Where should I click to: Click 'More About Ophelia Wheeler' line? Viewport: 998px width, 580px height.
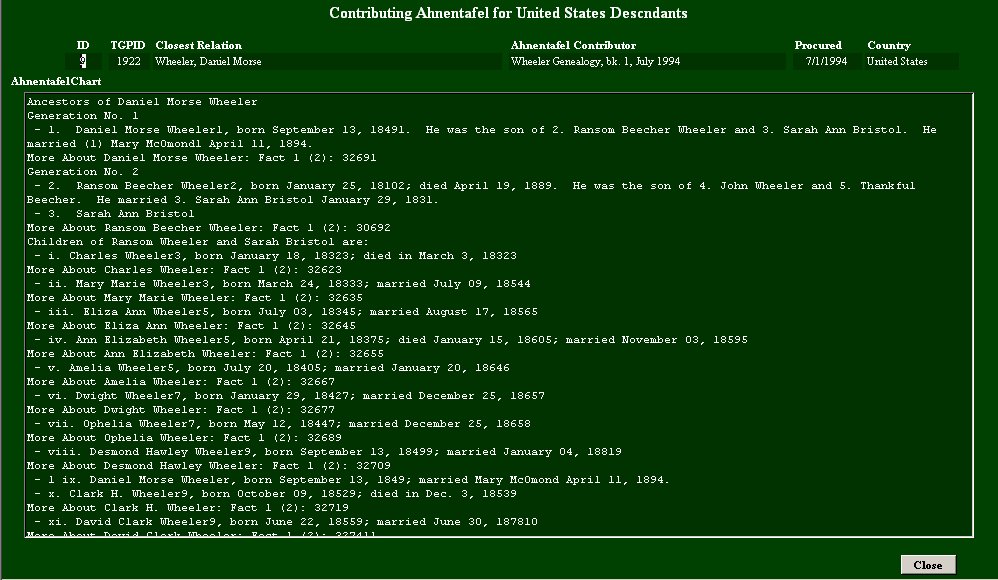pyautogui.click(x=185, y=438)
